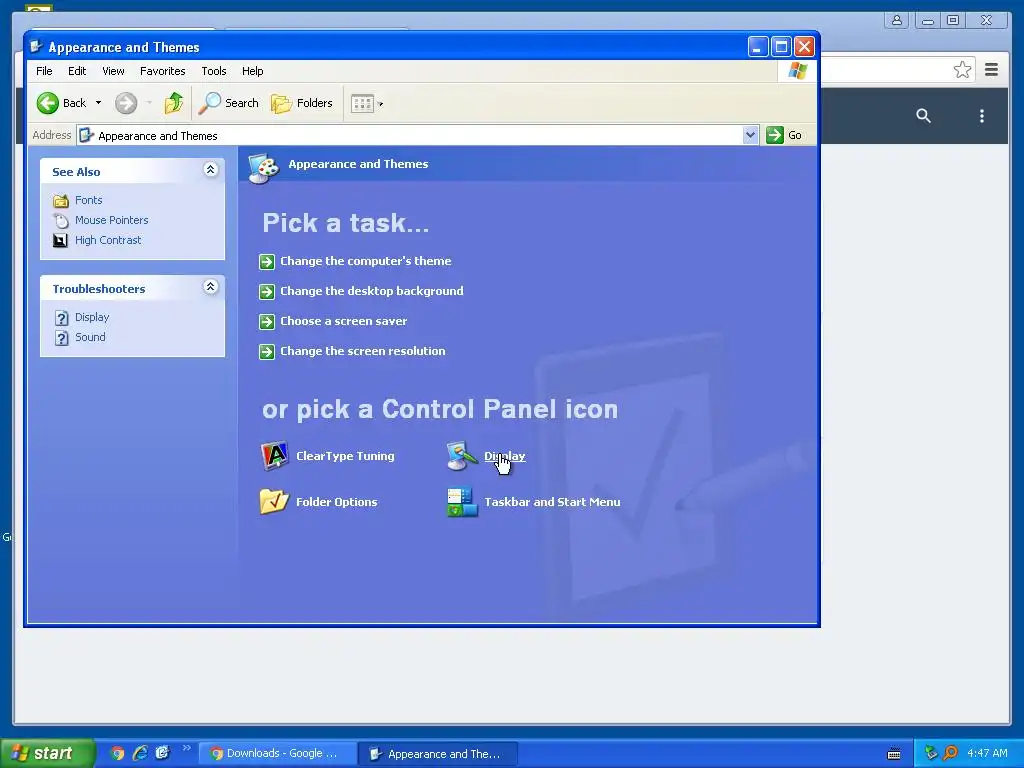Go up one folder level
The image size is (1024, 768).
pyautogui.click(x=174, y=103)
